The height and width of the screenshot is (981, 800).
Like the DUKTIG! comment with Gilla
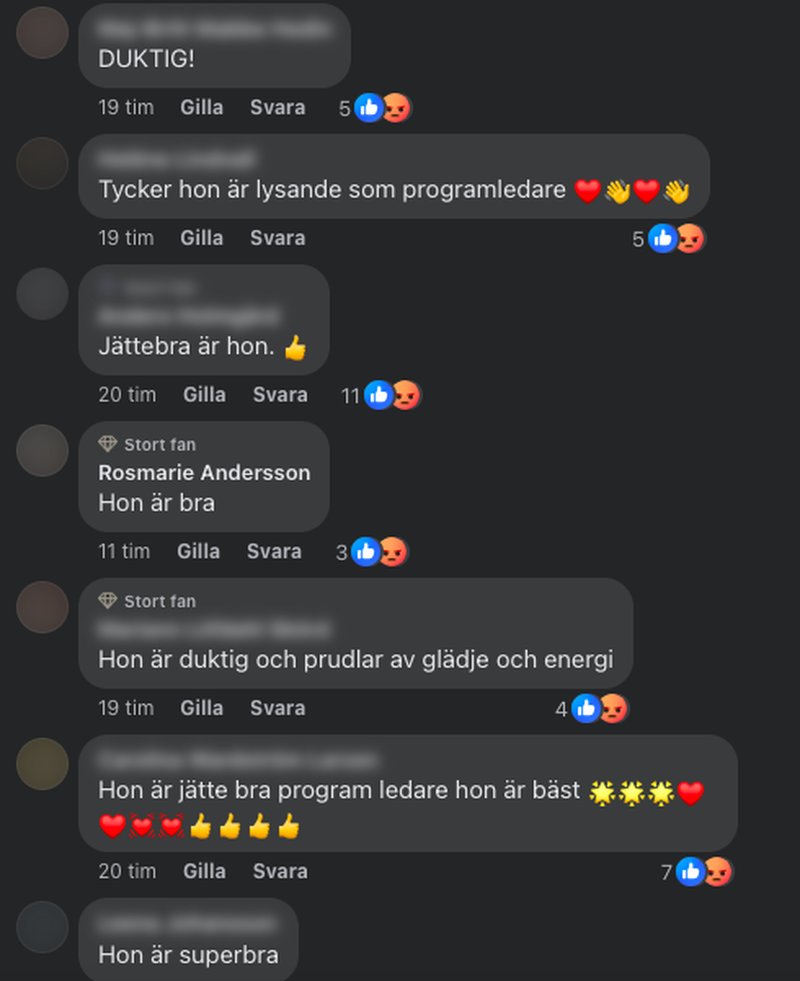click(201, 108)
